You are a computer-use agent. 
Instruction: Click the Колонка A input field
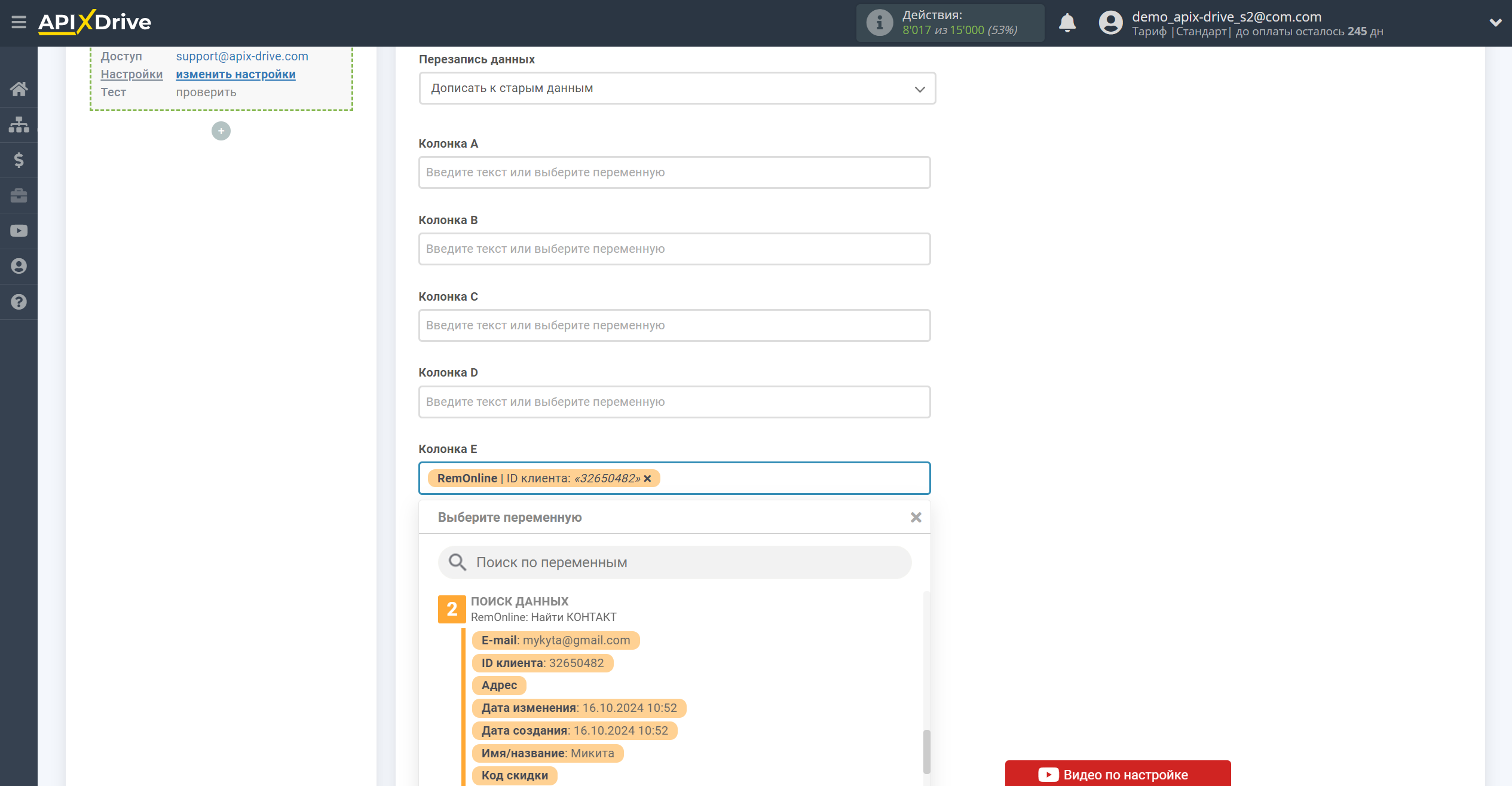pyautogui.click(x=674, y=171)
